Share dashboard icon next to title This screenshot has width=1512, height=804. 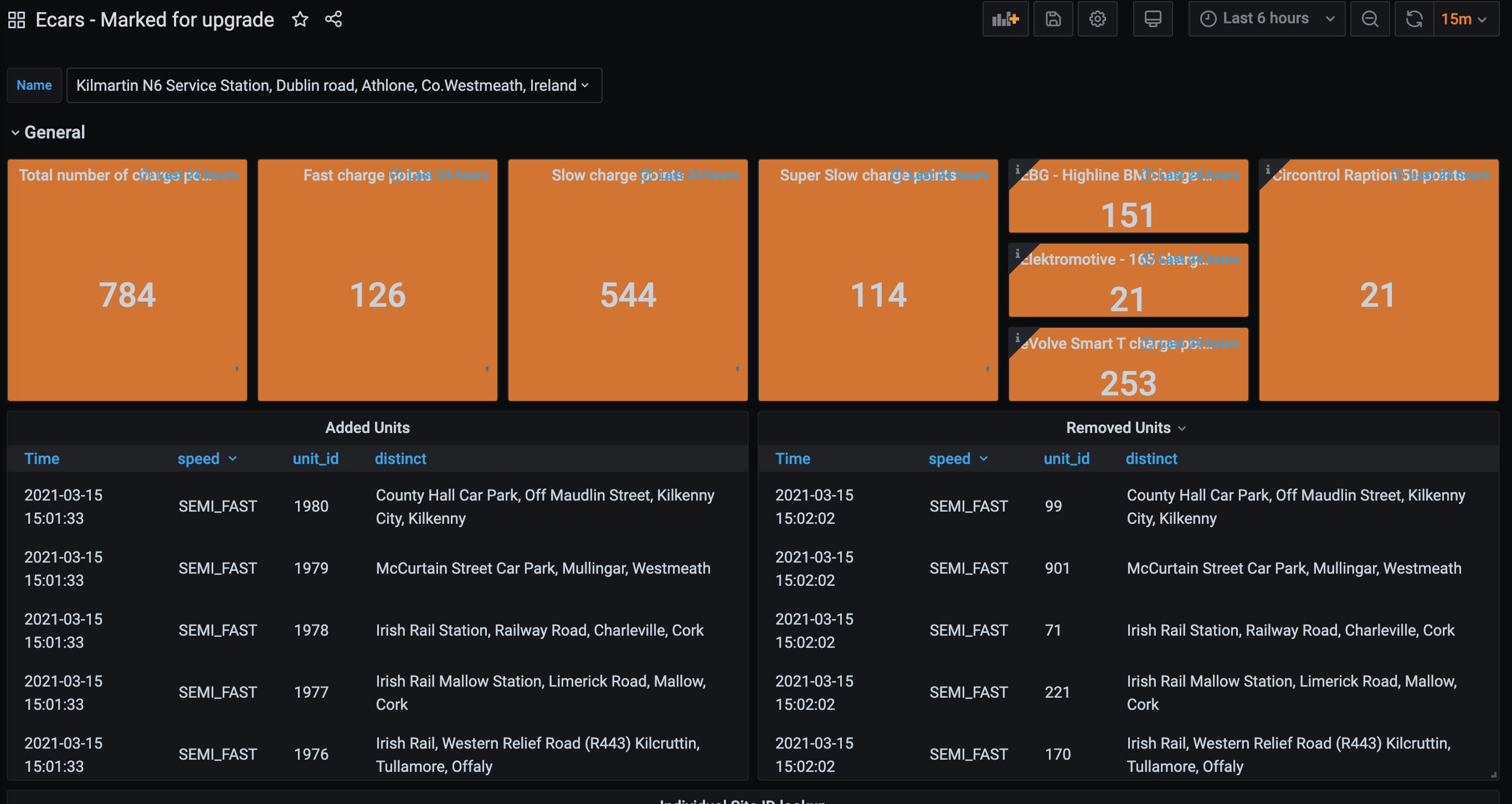tap(333, 19)
